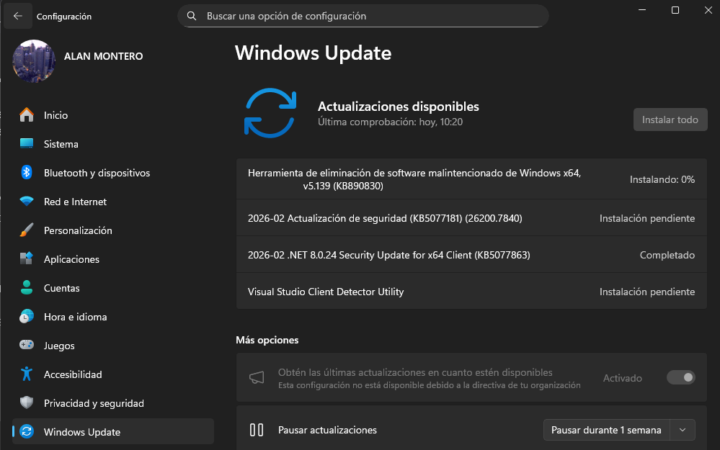Go to Accesibilidad settings
This screenshot has width=720, height=450.
(x=113, y=374)
